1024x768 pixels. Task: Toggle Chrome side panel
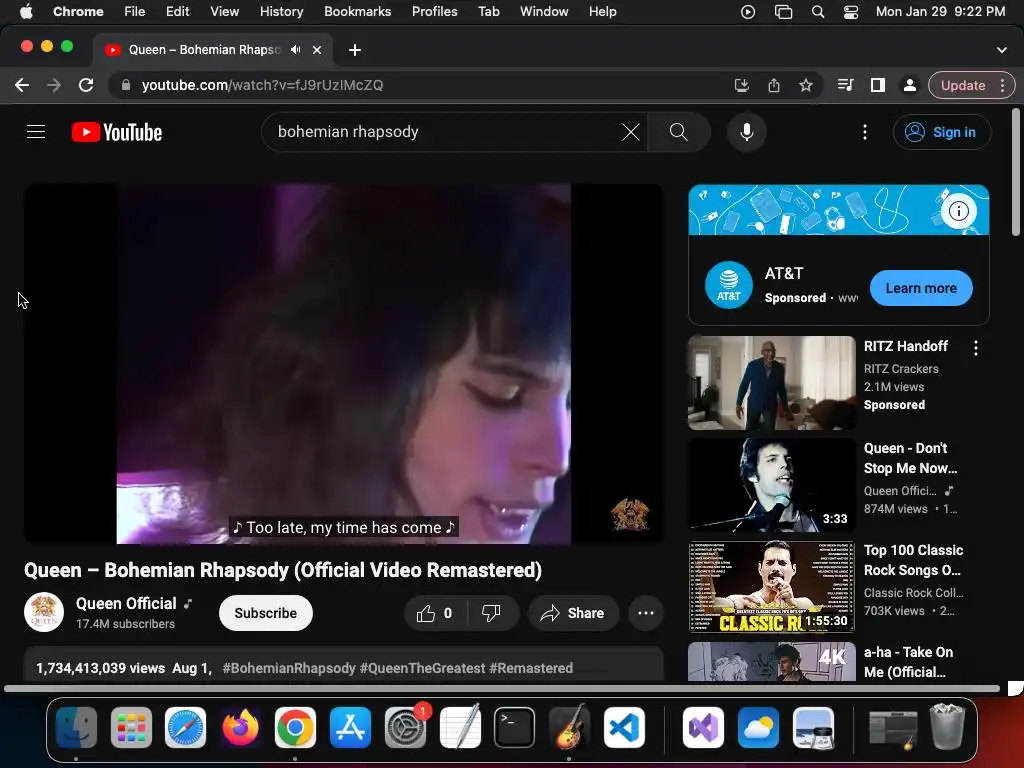(x=878, y=85)
